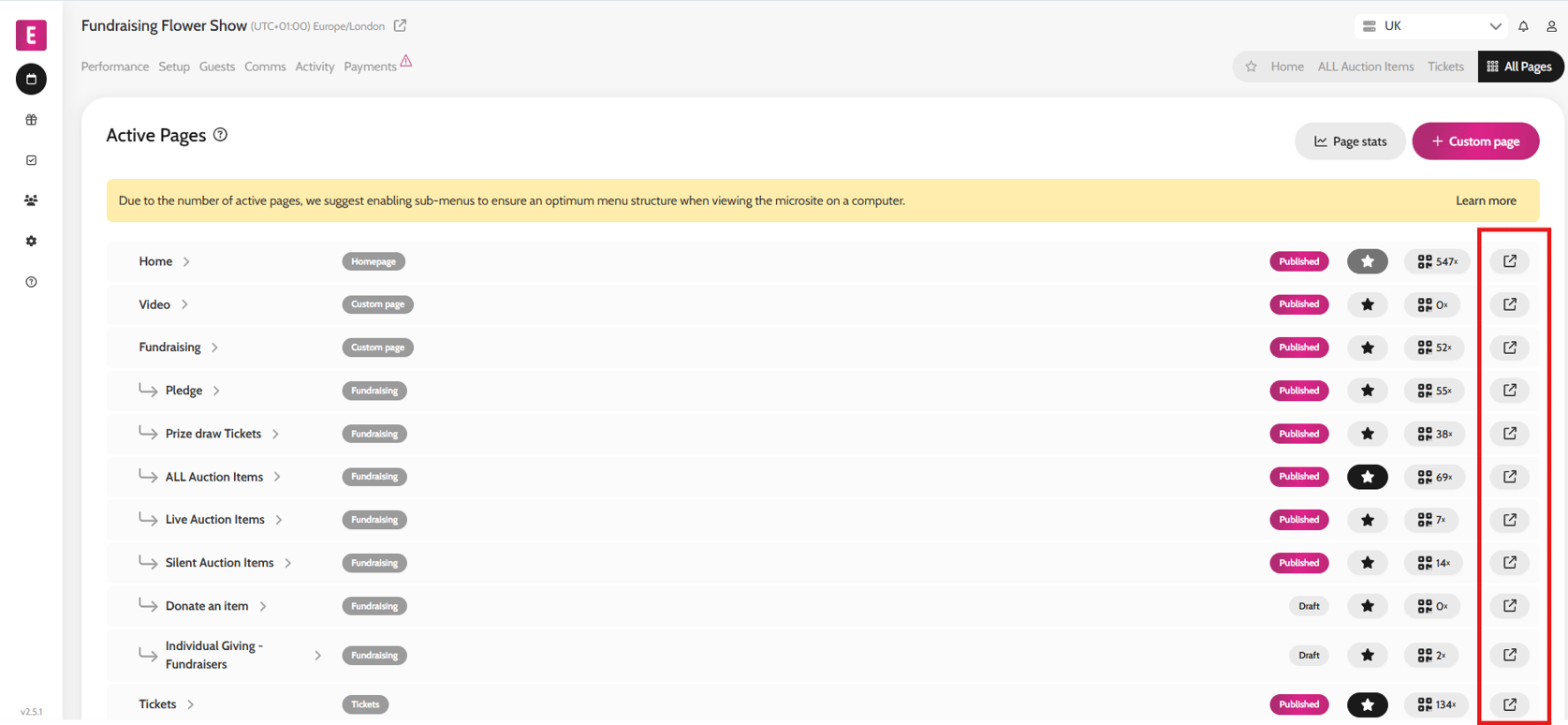Screen dimensions: 1568x725
Task: Open the people group icon in sidebar
Action: [x=31, y=200]
